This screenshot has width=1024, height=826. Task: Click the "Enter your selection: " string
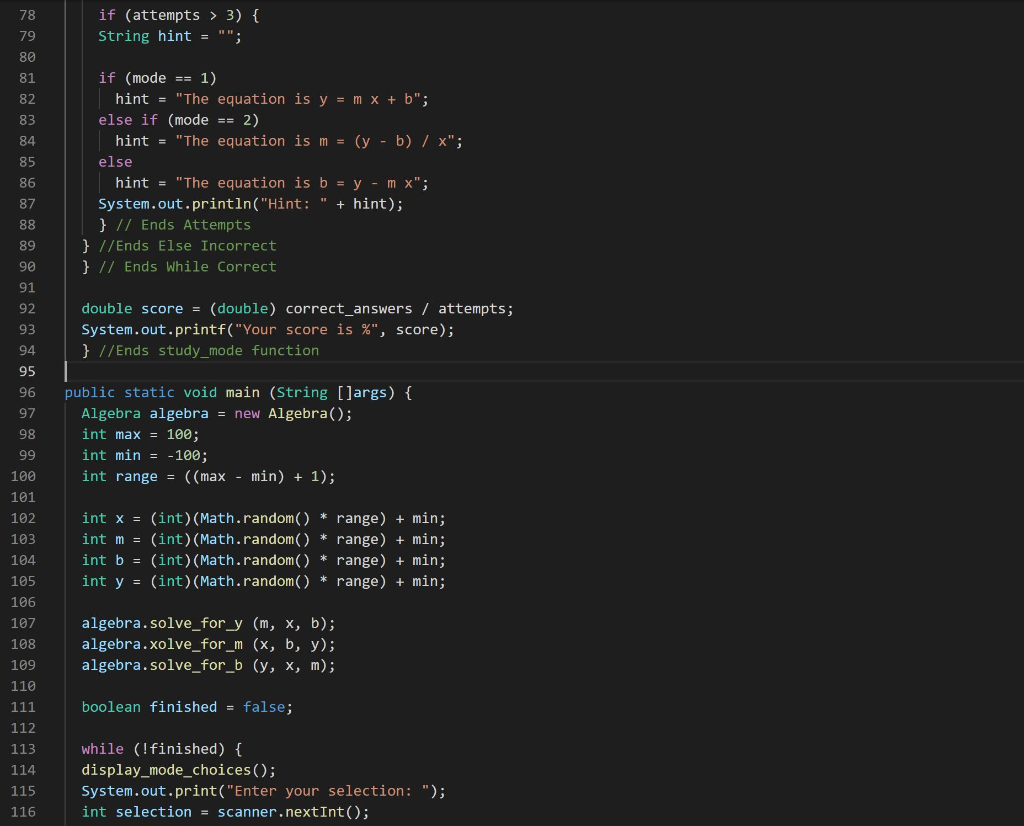[x=328, y=791]
